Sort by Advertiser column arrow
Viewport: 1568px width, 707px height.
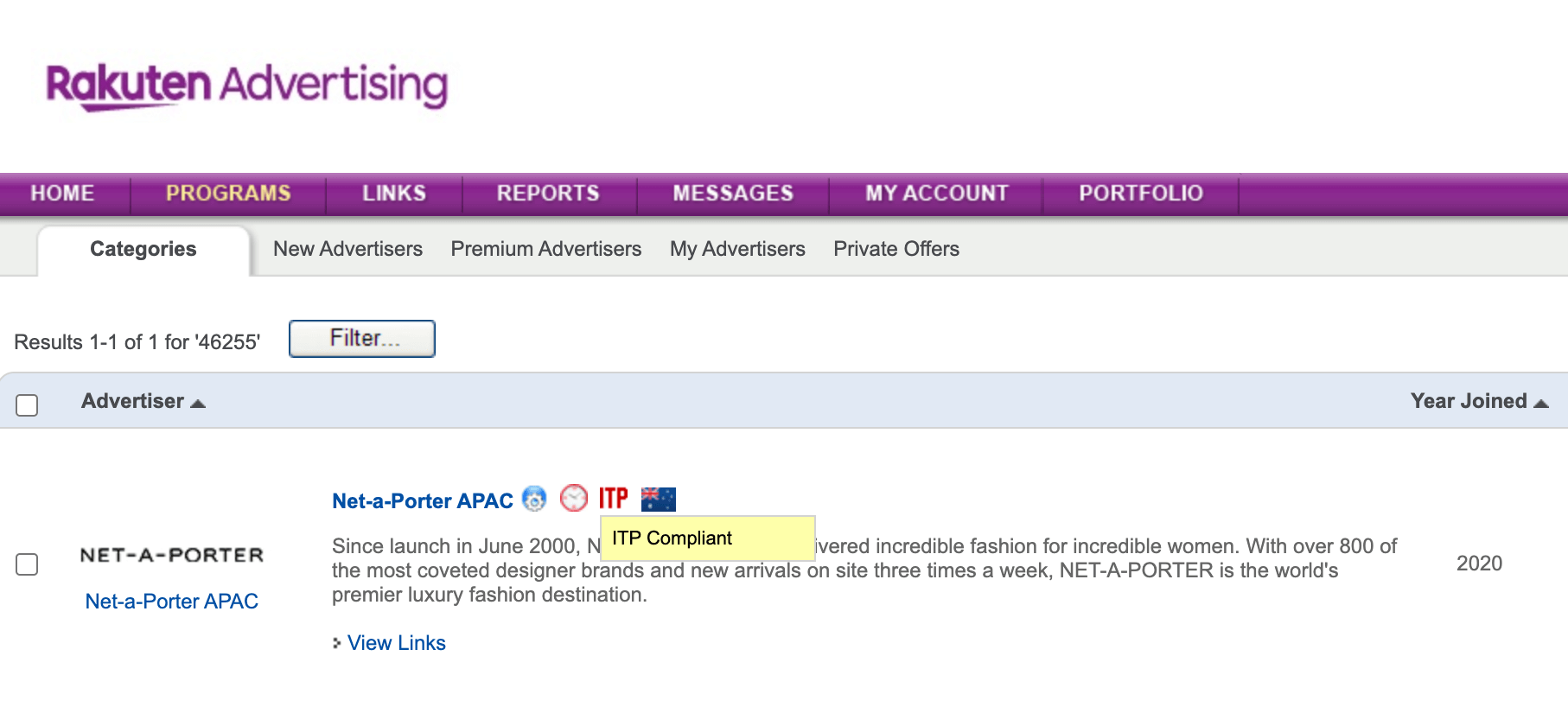198,403
